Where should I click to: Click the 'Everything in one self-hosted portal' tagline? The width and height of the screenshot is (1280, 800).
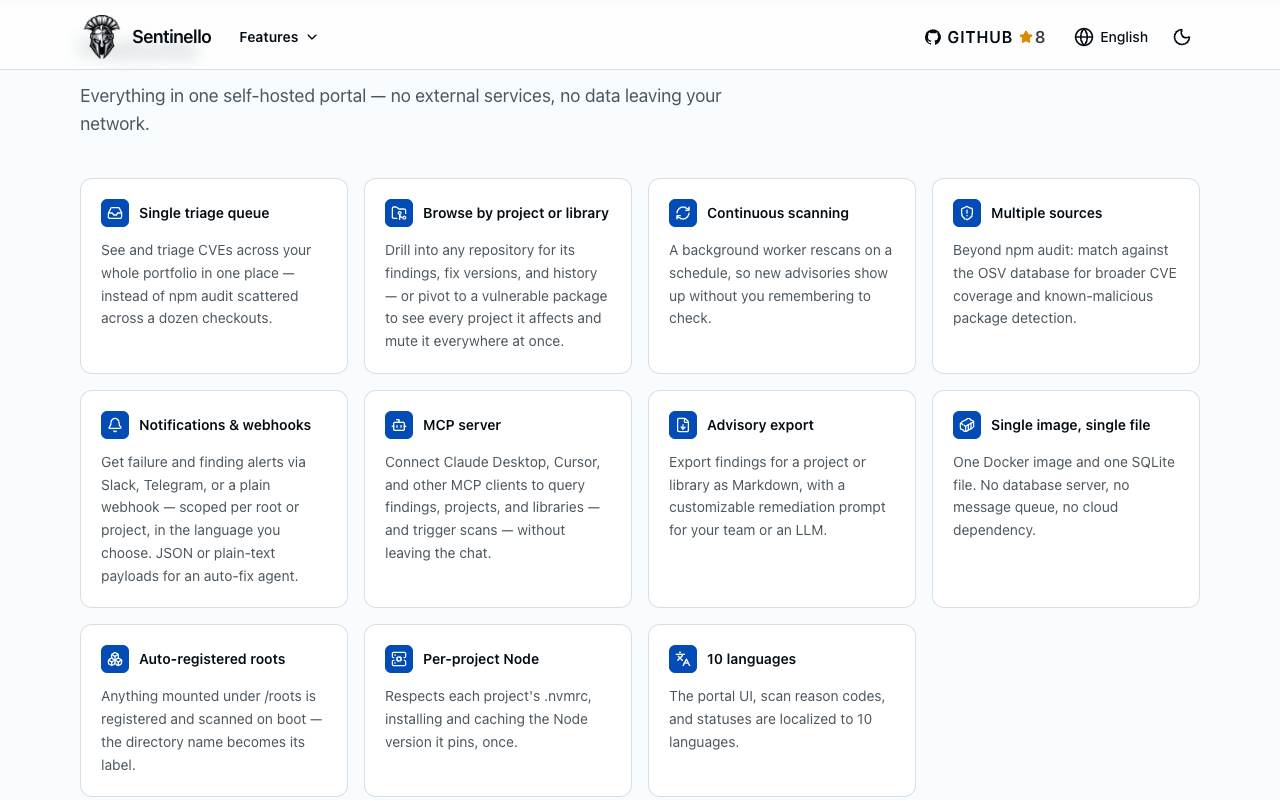401,110
